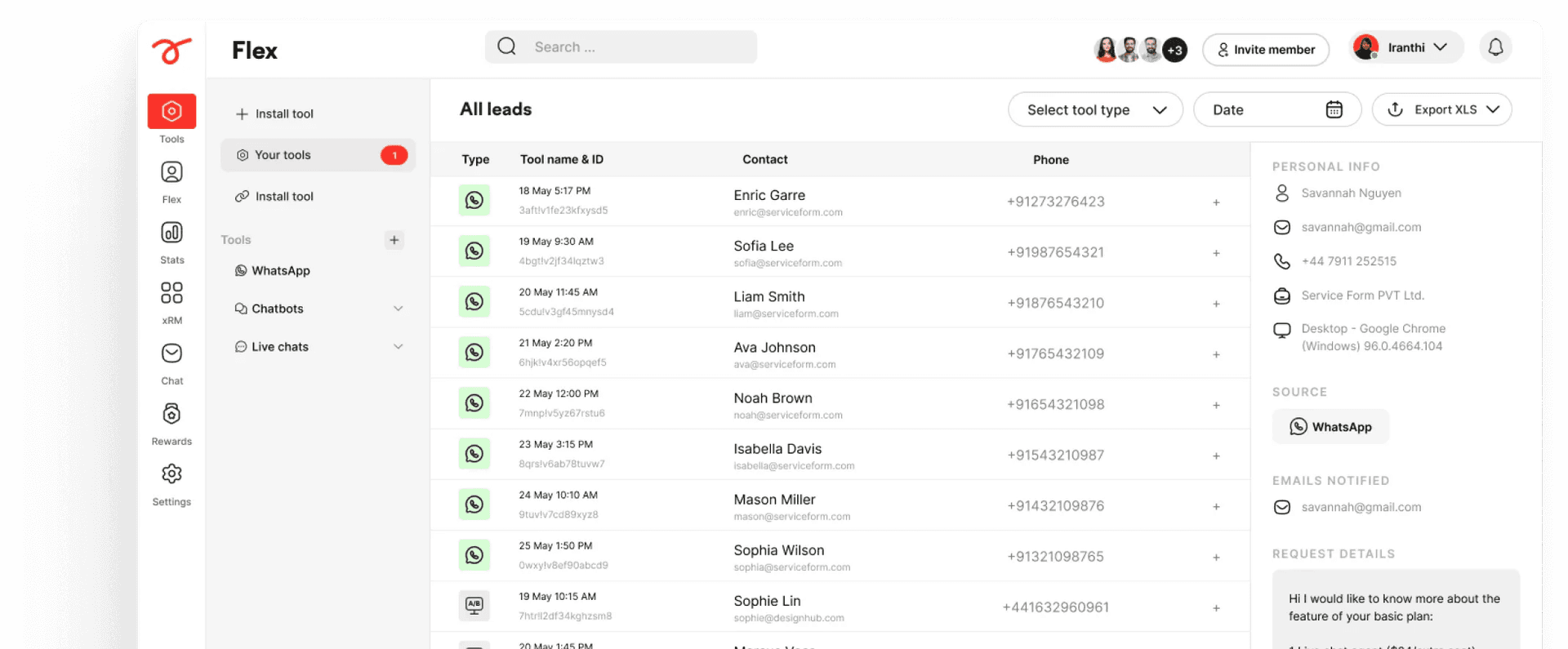The image size is (1568, 649).
Task: Click the WhatsApp icon on Sofia Lee row
Action: pyautogui.click(x=474, y=251)
